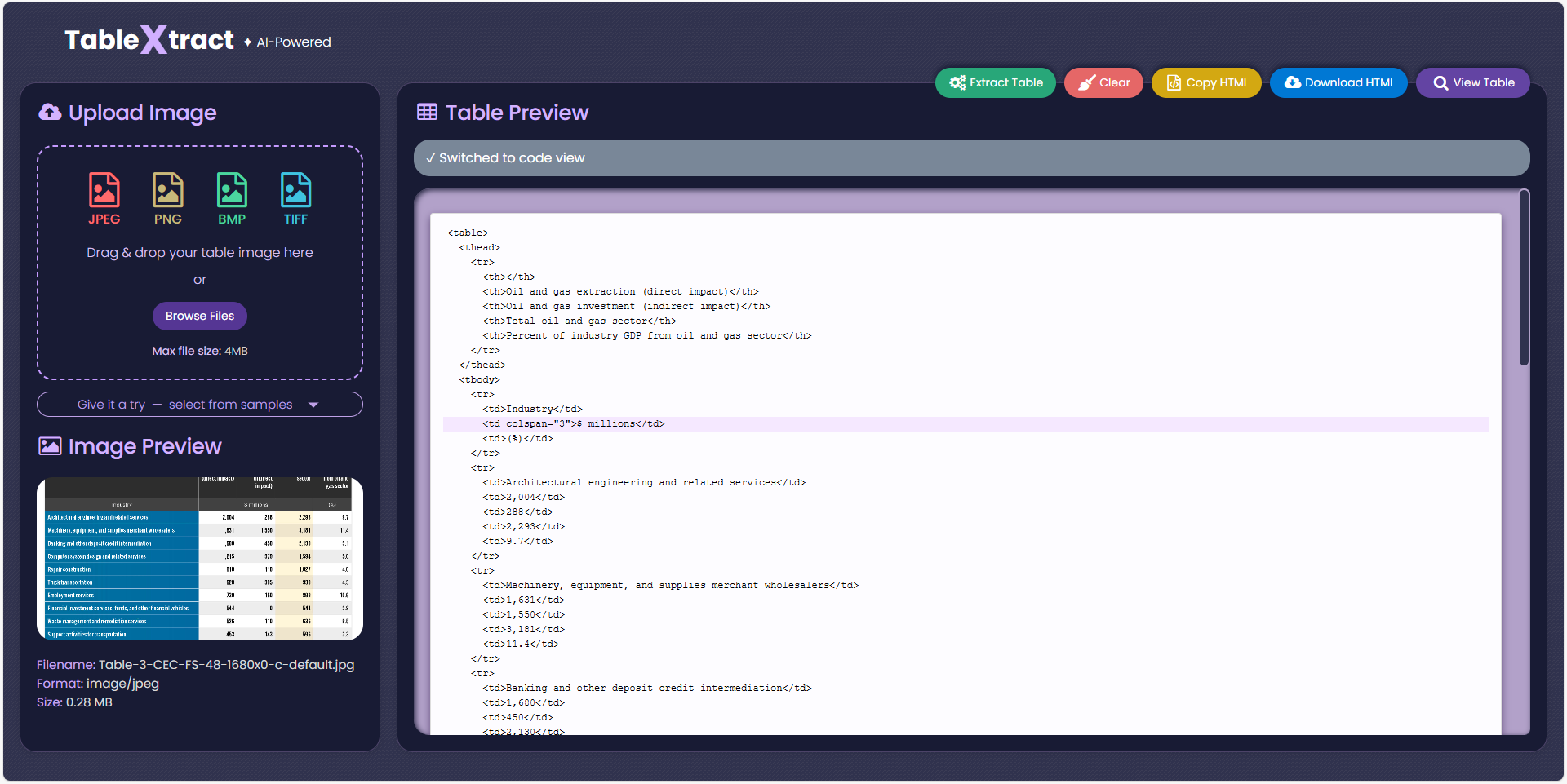Viewport: 1567px width, 784px height.
Task: Expand the select from samples dropdown
Action: point(200,405)
